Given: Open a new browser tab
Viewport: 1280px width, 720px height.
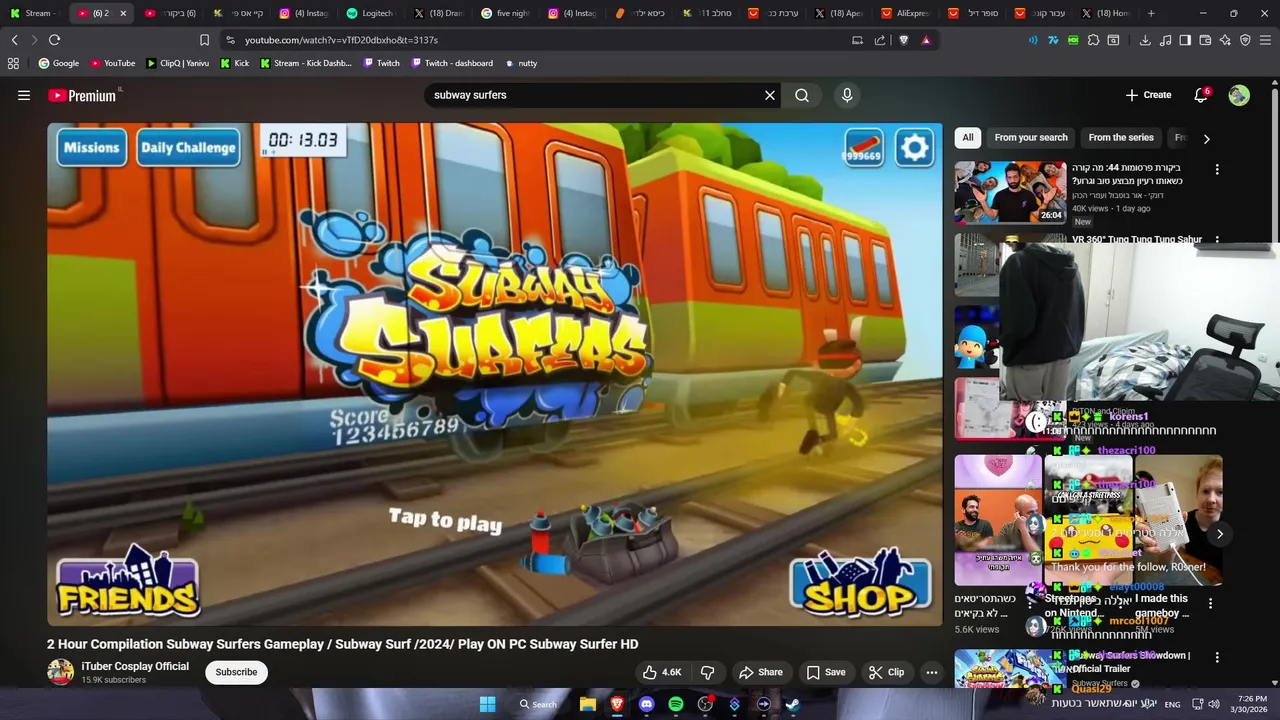Looking at the screenshot, I should point(1151,13).
